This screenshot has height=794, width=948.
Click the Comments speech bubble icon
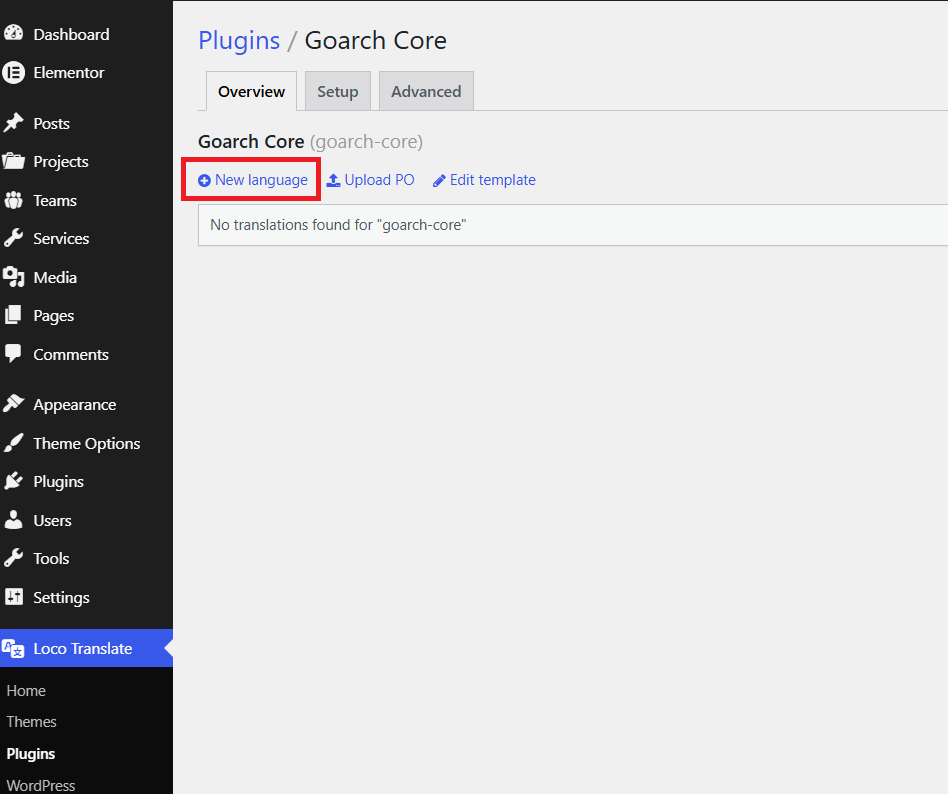pos(13,354)
